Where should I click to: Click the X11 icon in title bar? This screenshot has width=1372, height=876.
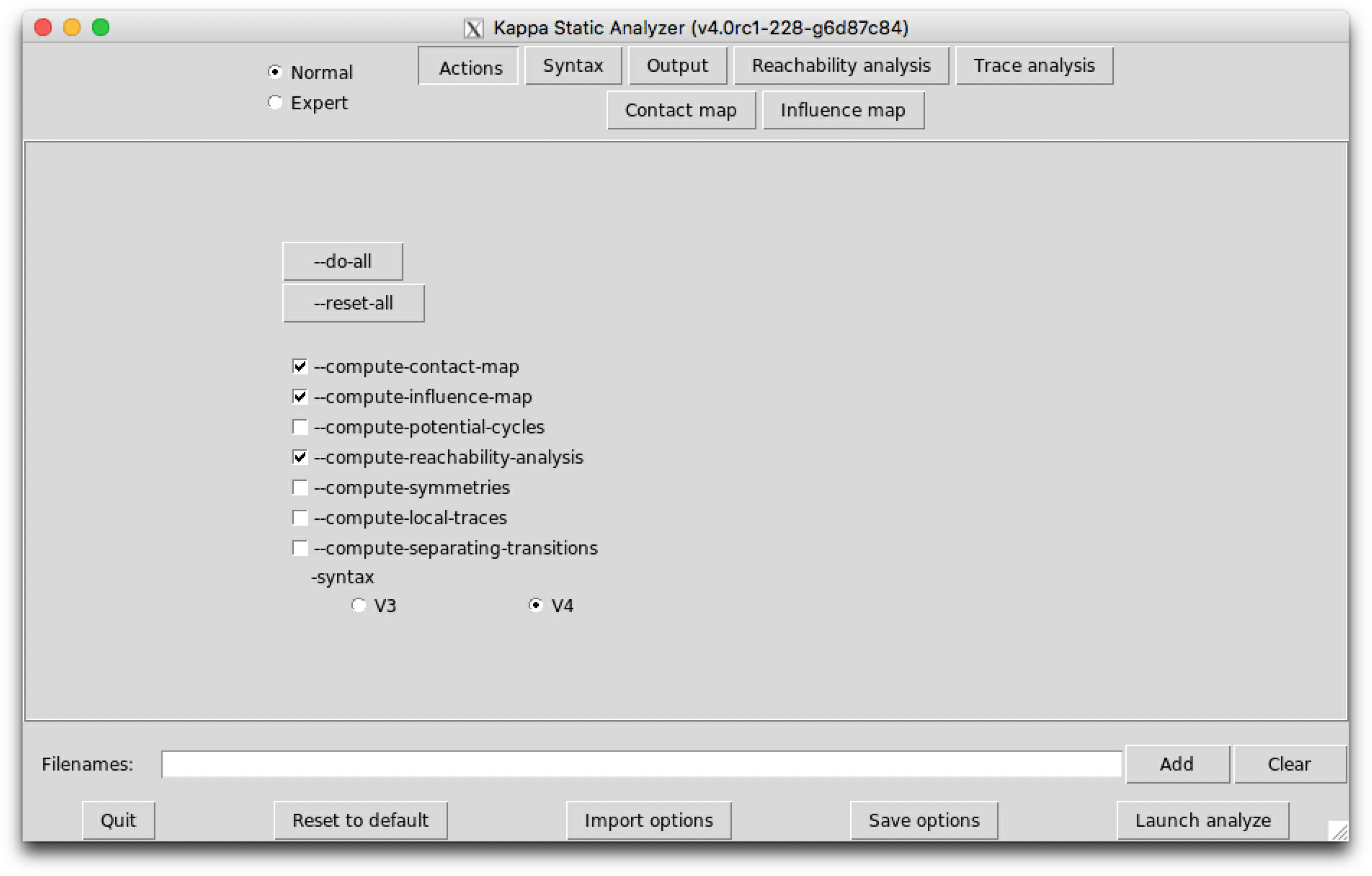tap(473, 28)
